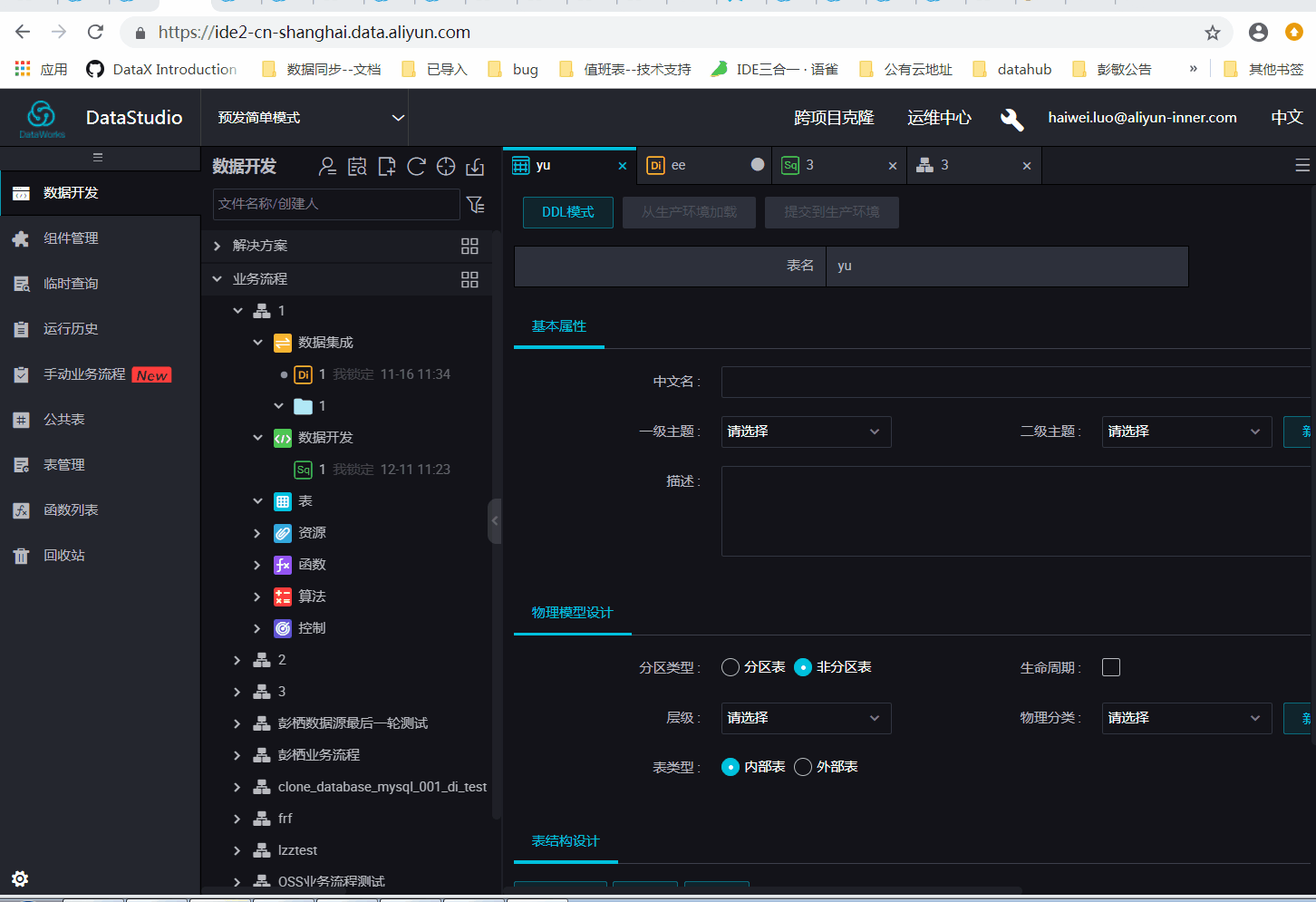Screen dimensions: 1316x902
Task: Expand business flow 2 node
Action: (237, 660)
